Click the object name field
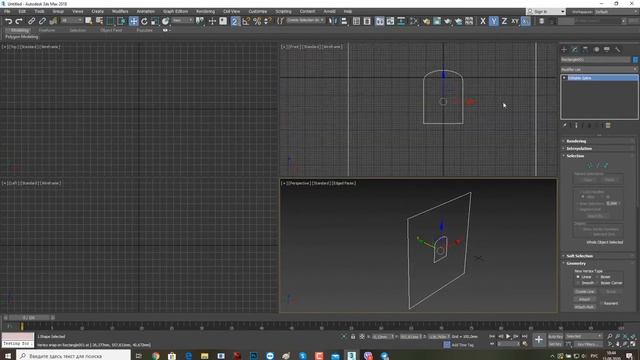The width and height of the screenshot is (640, 360). pos(596,60)
